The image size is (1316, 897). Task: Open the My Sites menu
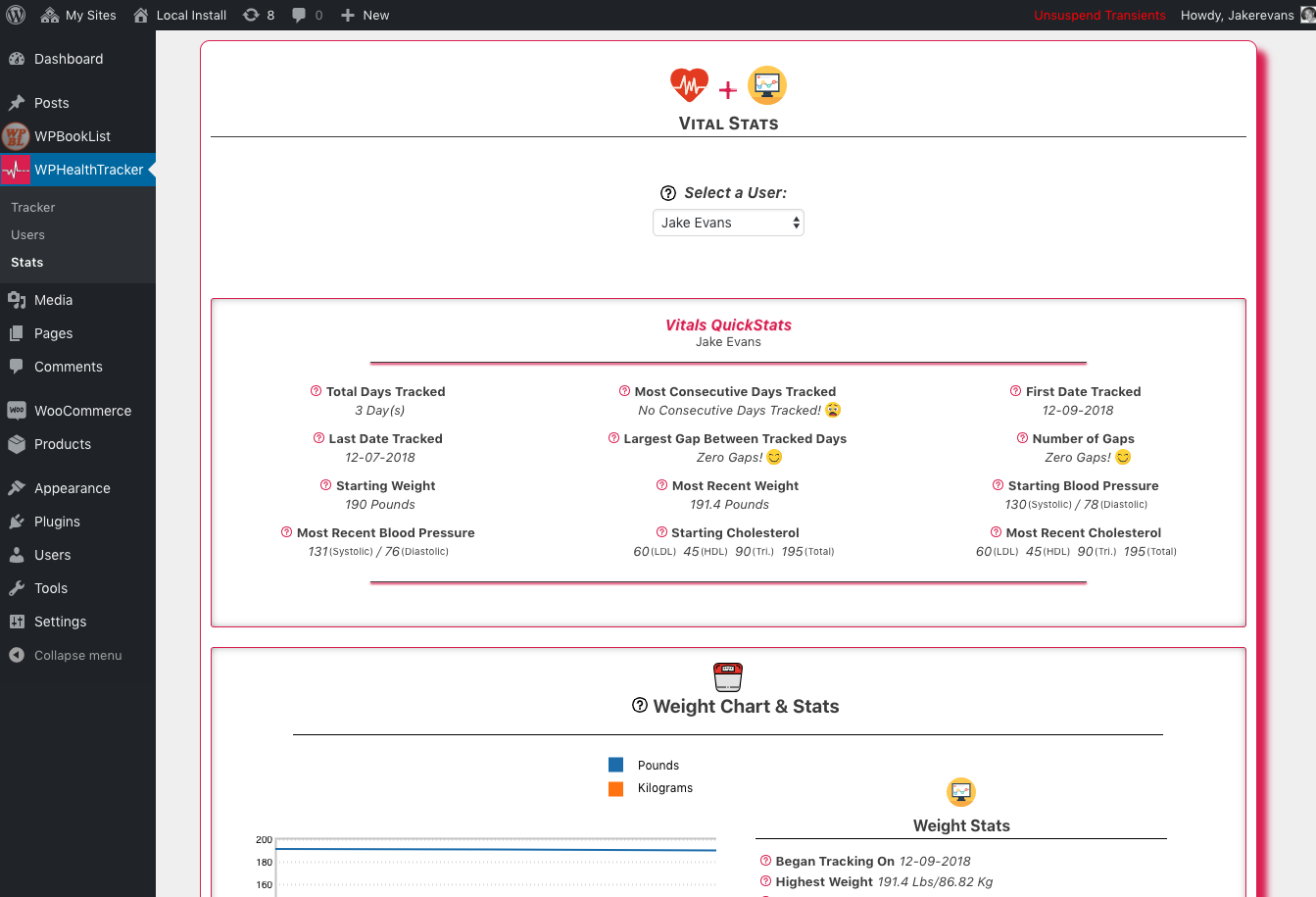(x=78, y=15)
